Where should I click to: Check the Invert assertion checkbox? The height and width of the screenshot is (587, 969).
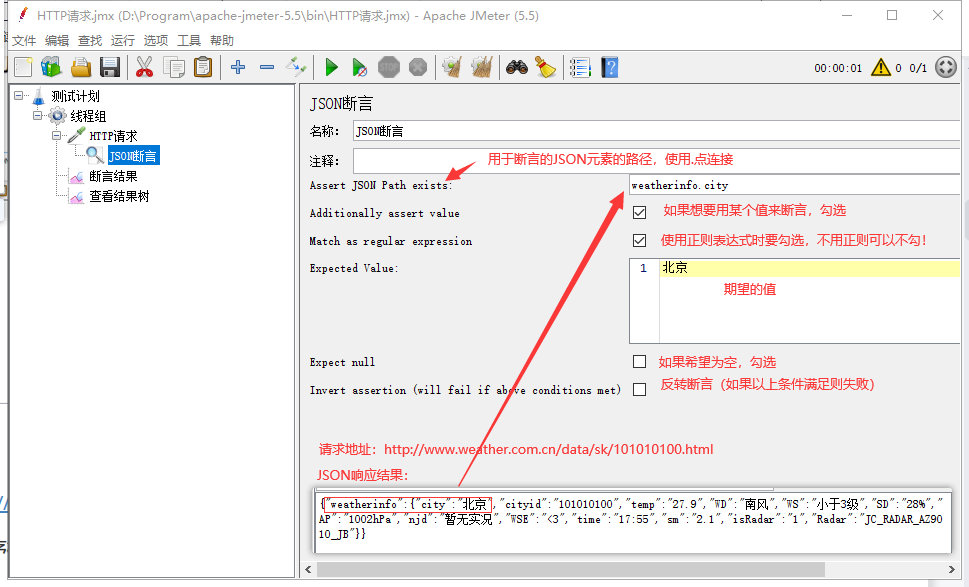tap(640, 389)
